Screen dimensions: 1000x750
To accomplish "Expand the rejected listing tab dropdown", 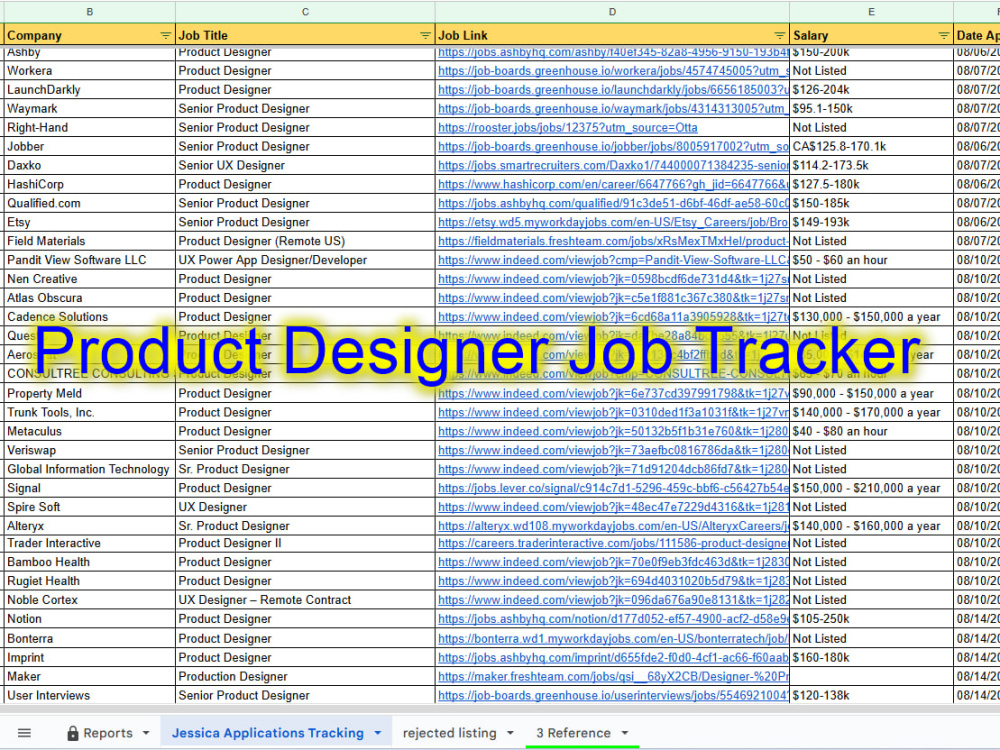I will click(510, 733).
